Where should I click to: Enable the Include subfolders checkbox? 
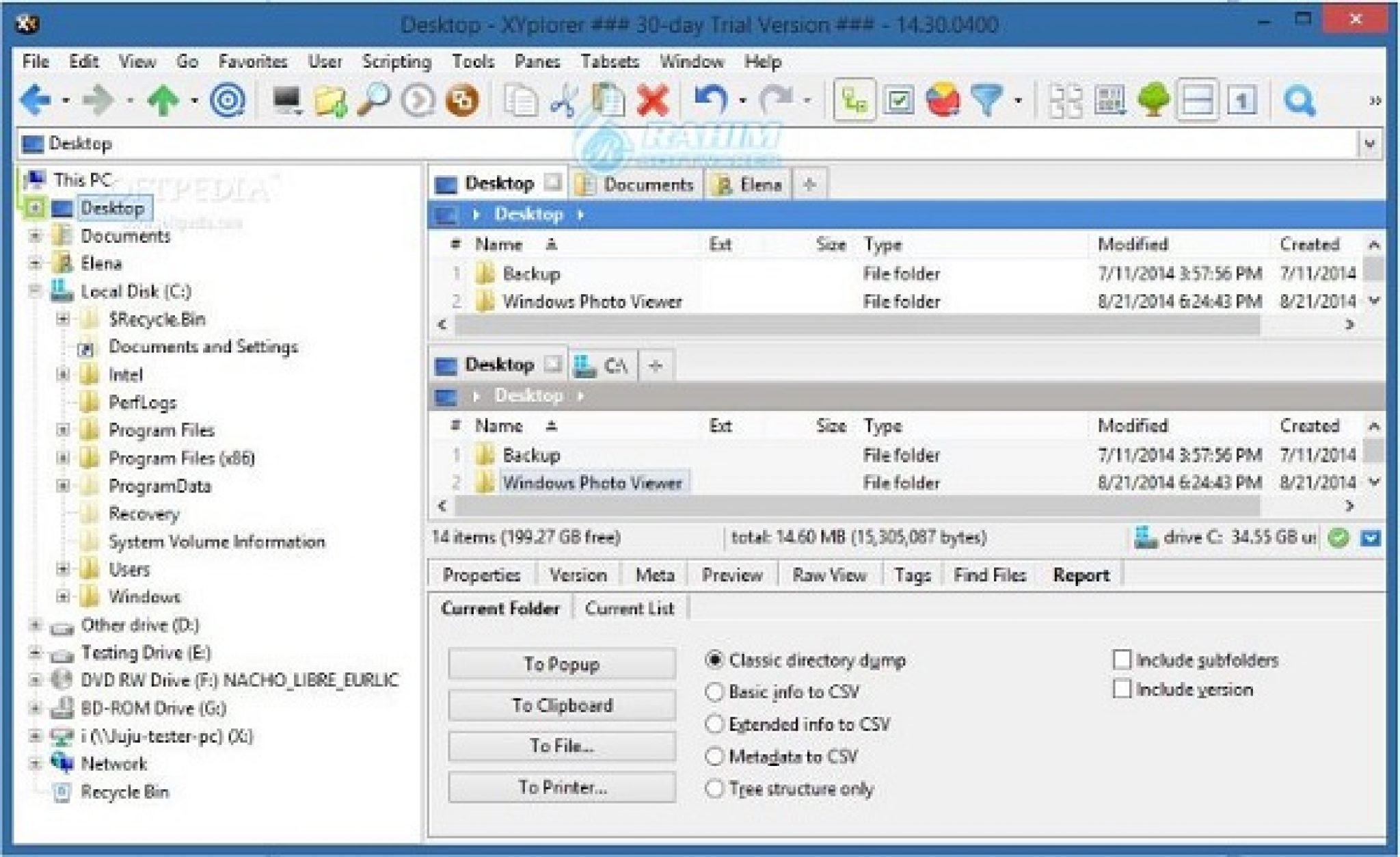coord(1122,660)
